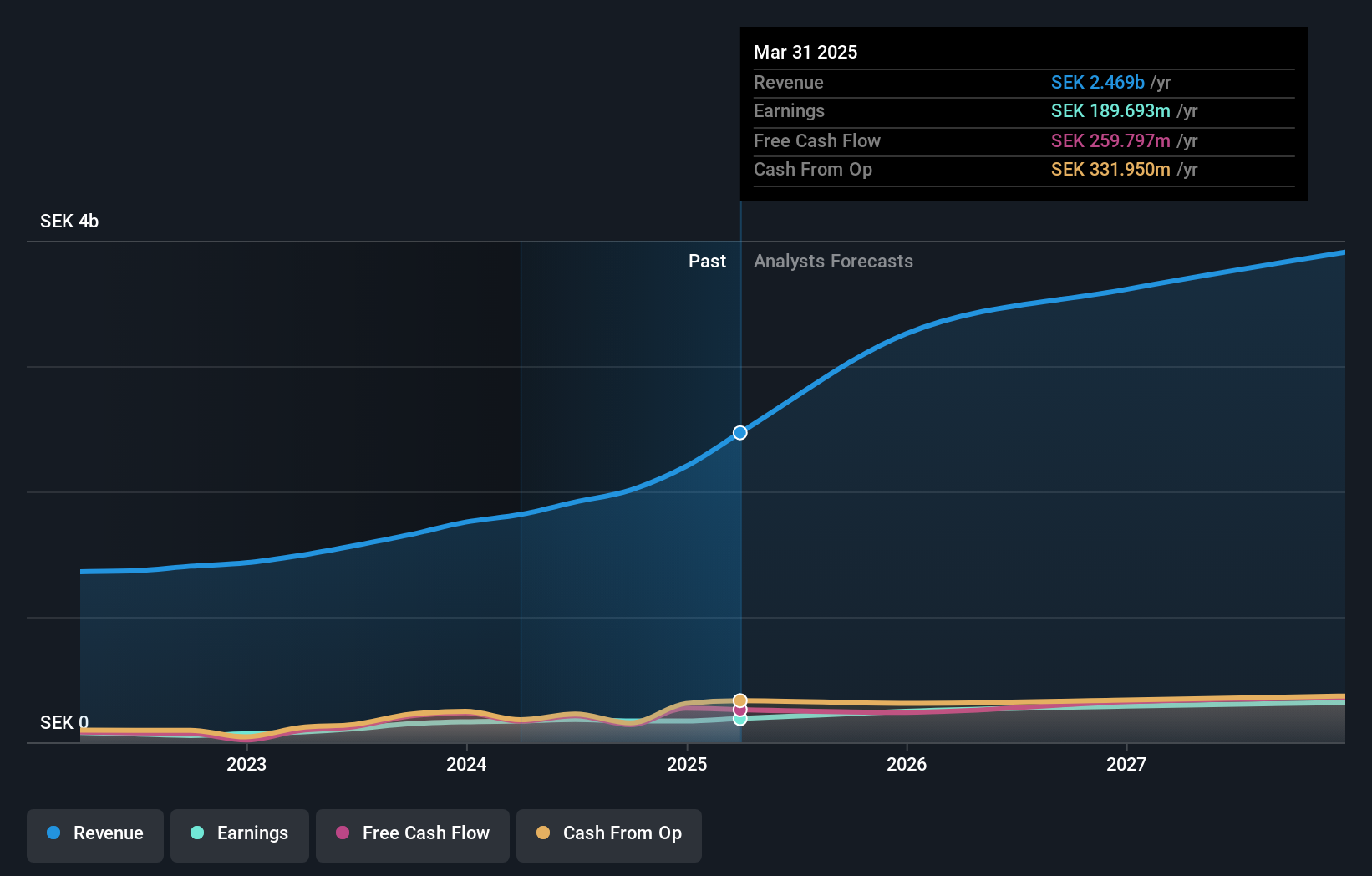Click the SEK 2.469b revenue value

(1098, 82)
